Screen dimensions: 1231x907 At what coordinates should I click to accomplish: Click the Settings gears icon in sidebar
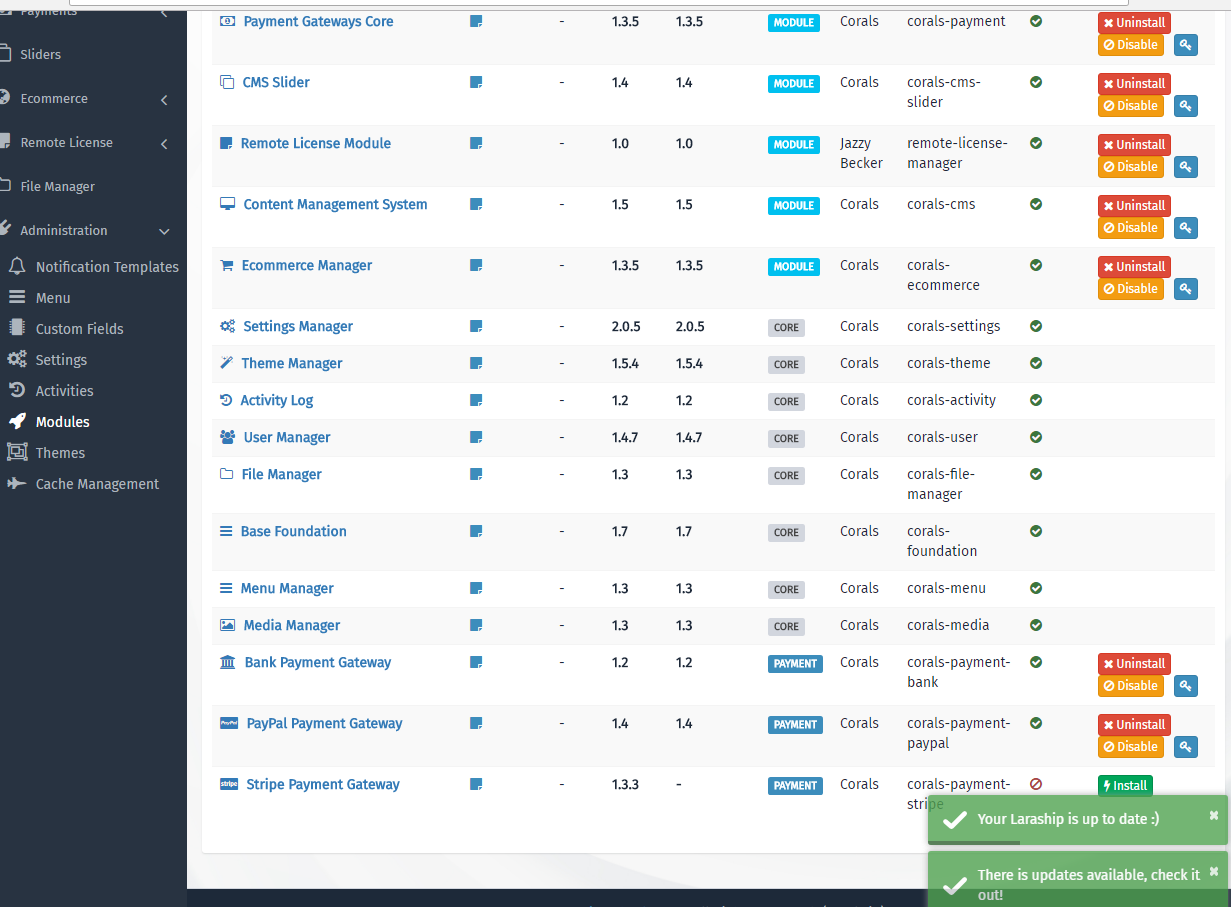17,360
